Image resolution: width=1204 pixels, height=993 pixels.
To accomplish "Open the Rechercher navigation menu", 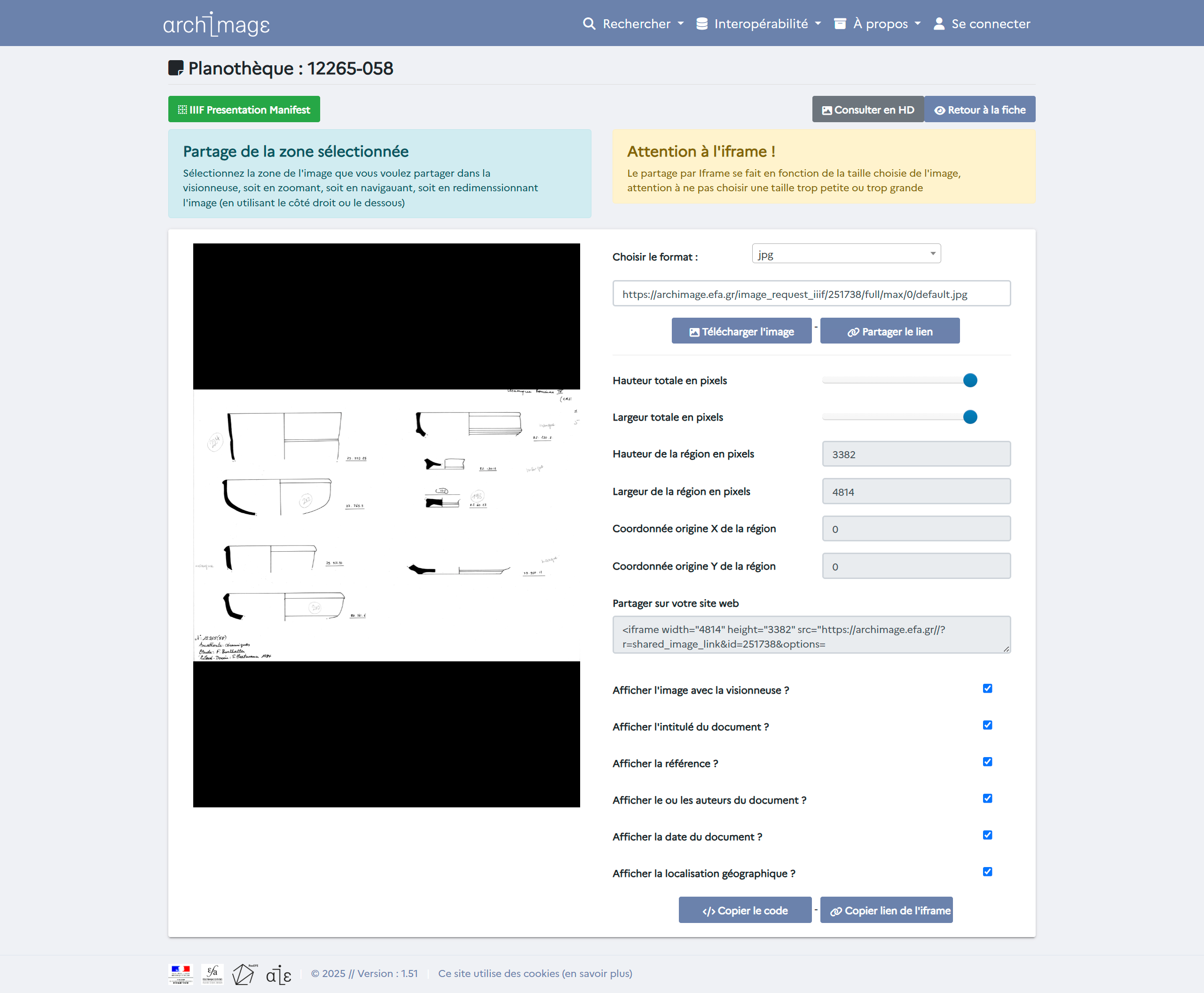I will [635, 24].
